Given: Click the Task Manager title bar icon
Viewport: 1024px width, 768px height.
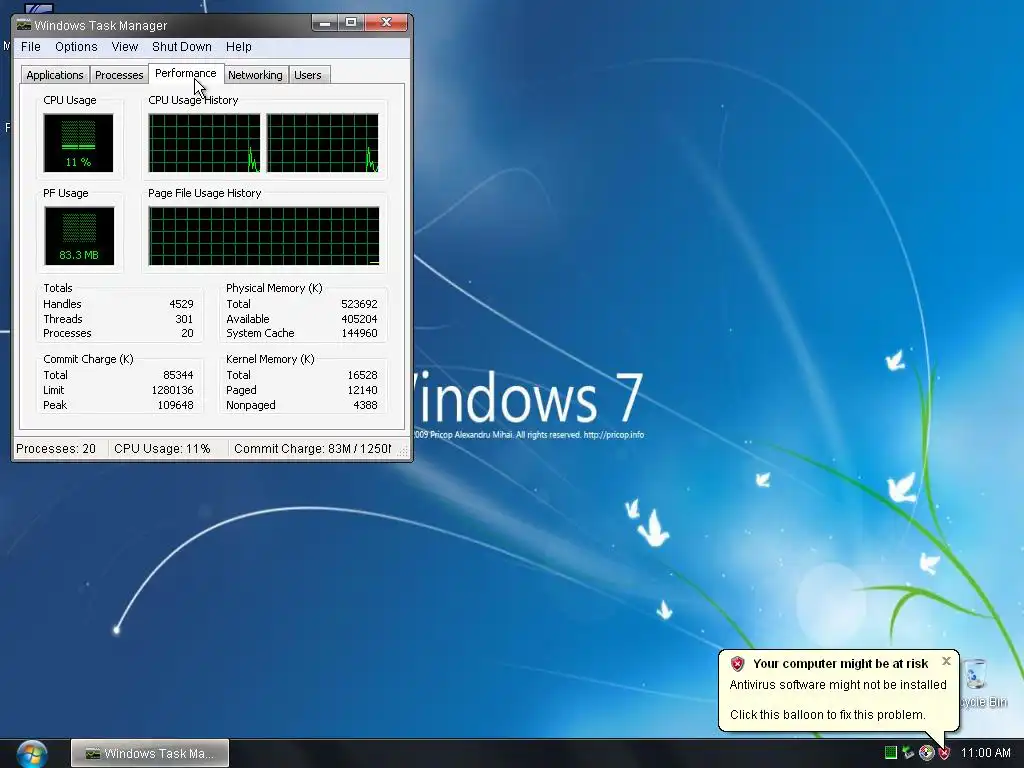Looking at the screenshot, I should pyautogui.click(x=24, y=25).
